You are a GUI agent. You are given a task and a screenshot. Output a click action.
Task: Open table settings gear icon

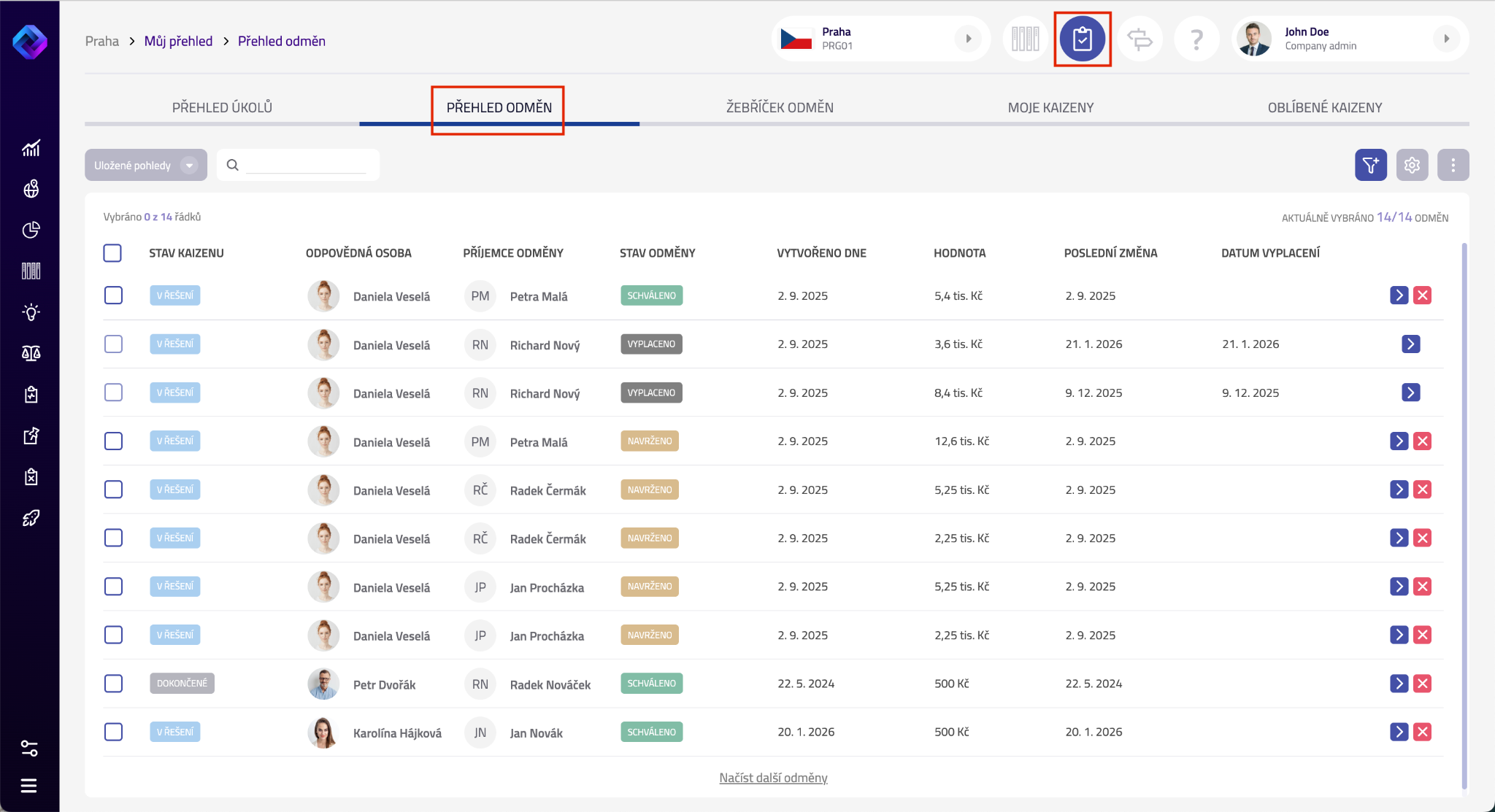tap(1412, 165)
